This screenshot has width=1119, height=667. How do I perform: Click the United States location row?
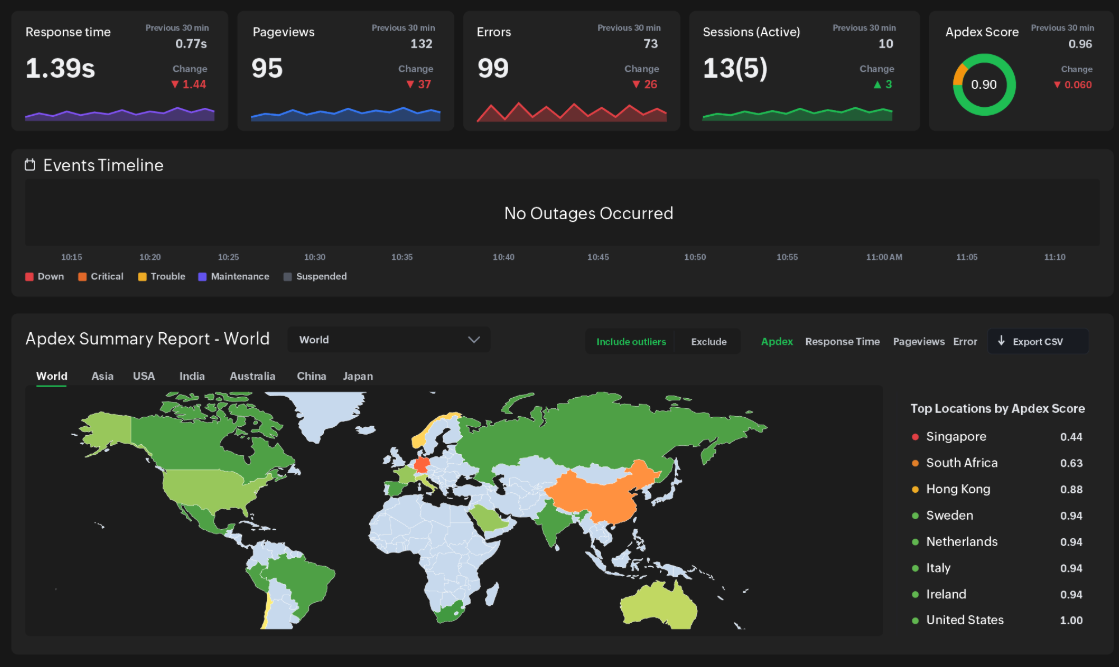(x=997, y=621)
